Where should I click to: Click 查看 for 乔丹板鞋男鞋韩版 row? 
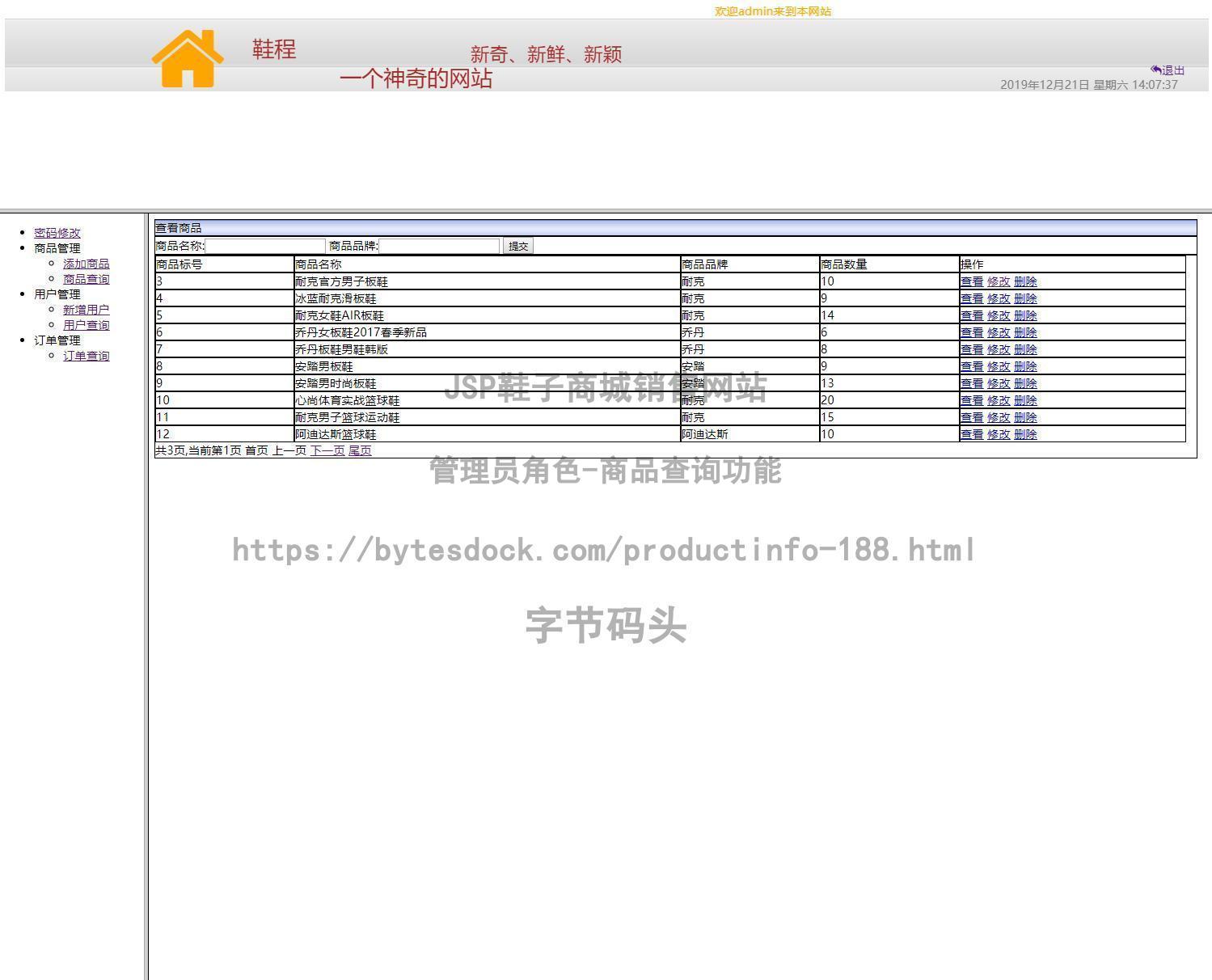click(x=972, y=349)
